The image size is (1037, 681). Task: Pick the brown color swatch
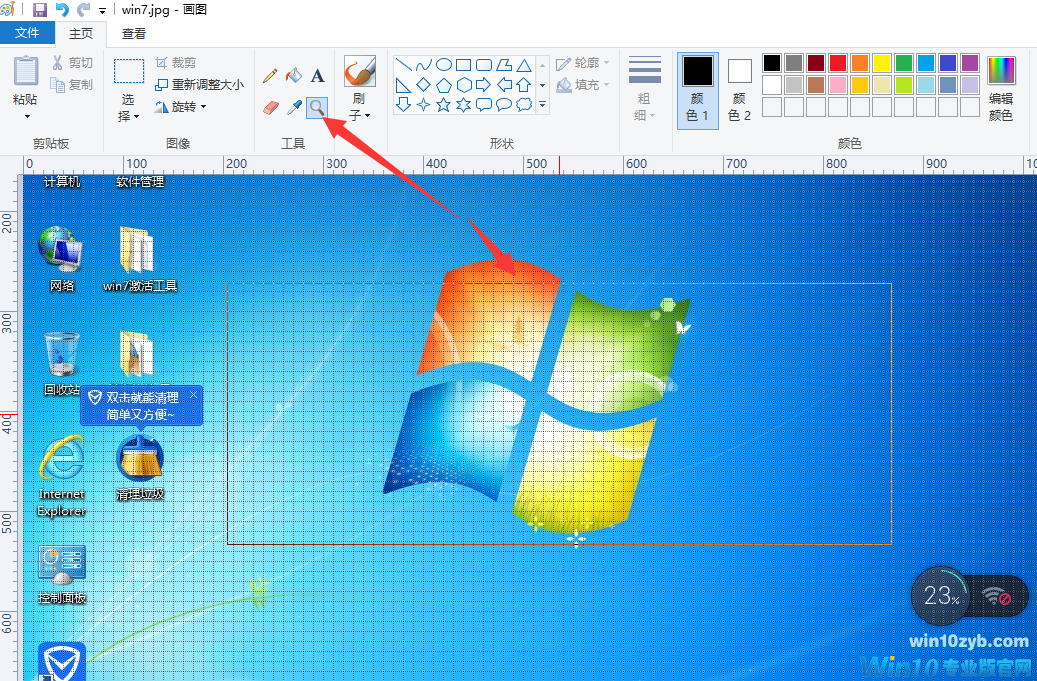816,85
